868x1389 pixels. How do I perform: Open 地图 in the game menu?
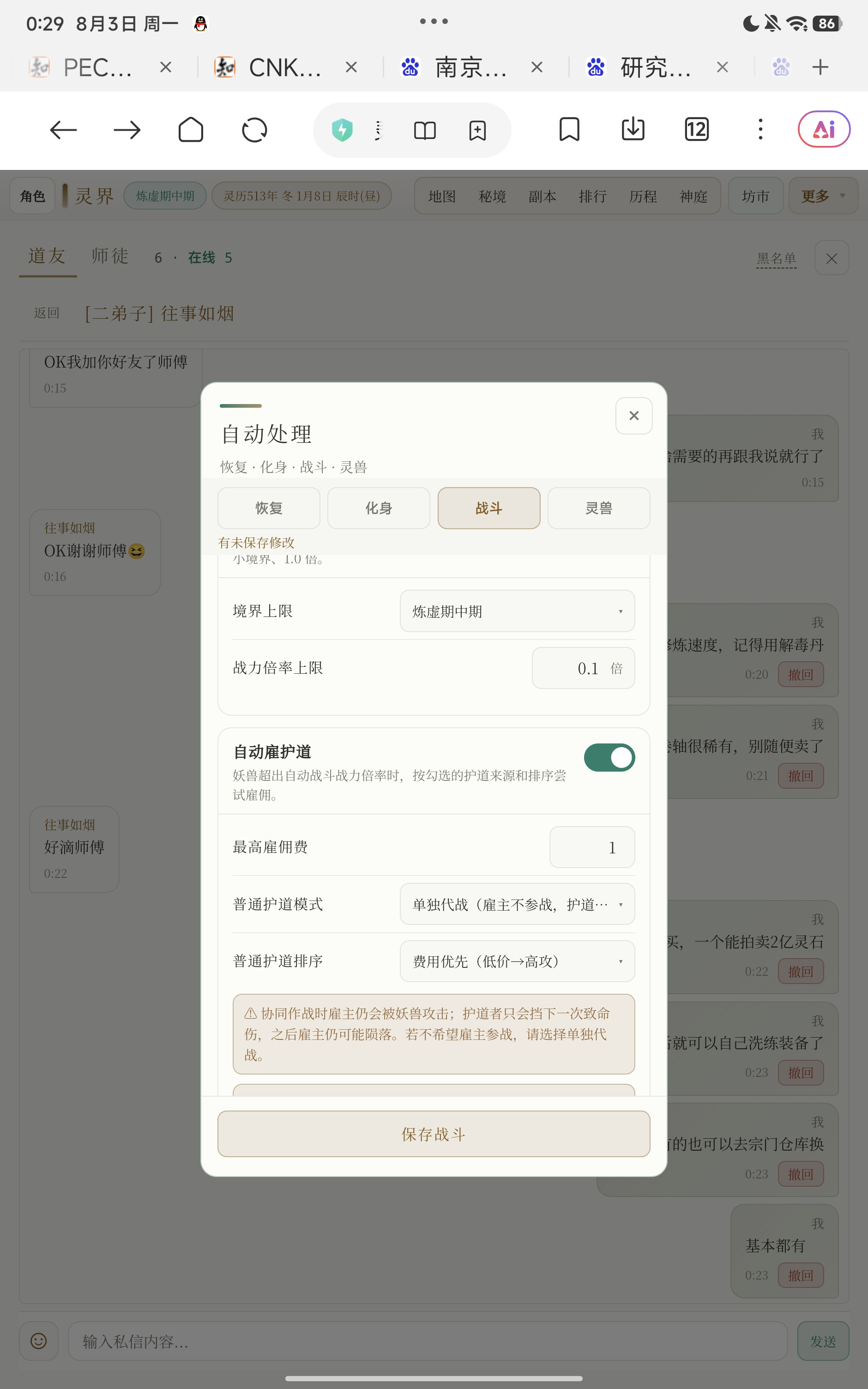tap(442, 197)
